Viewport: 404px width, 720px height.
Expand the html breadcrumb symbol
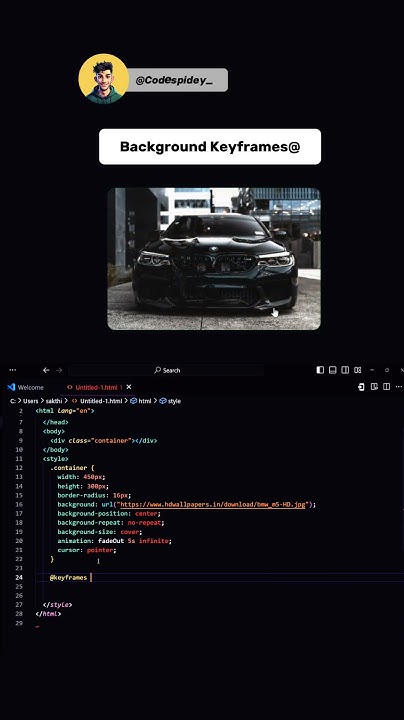(141, 401)
